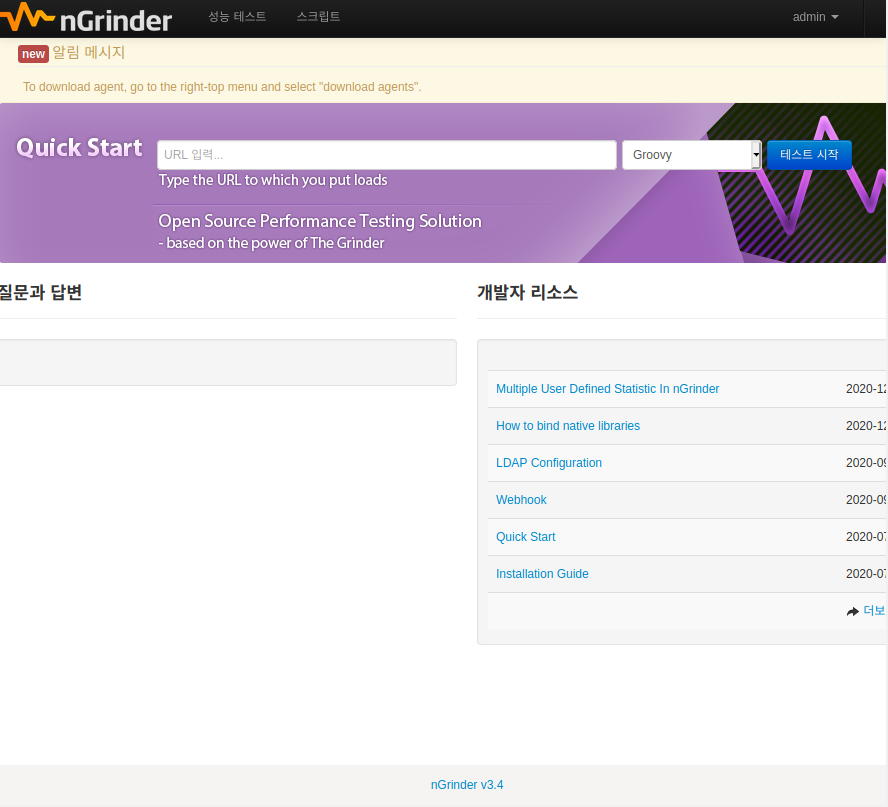
Task: Click date beside LDAP Configuration
Action: (866, 463)
